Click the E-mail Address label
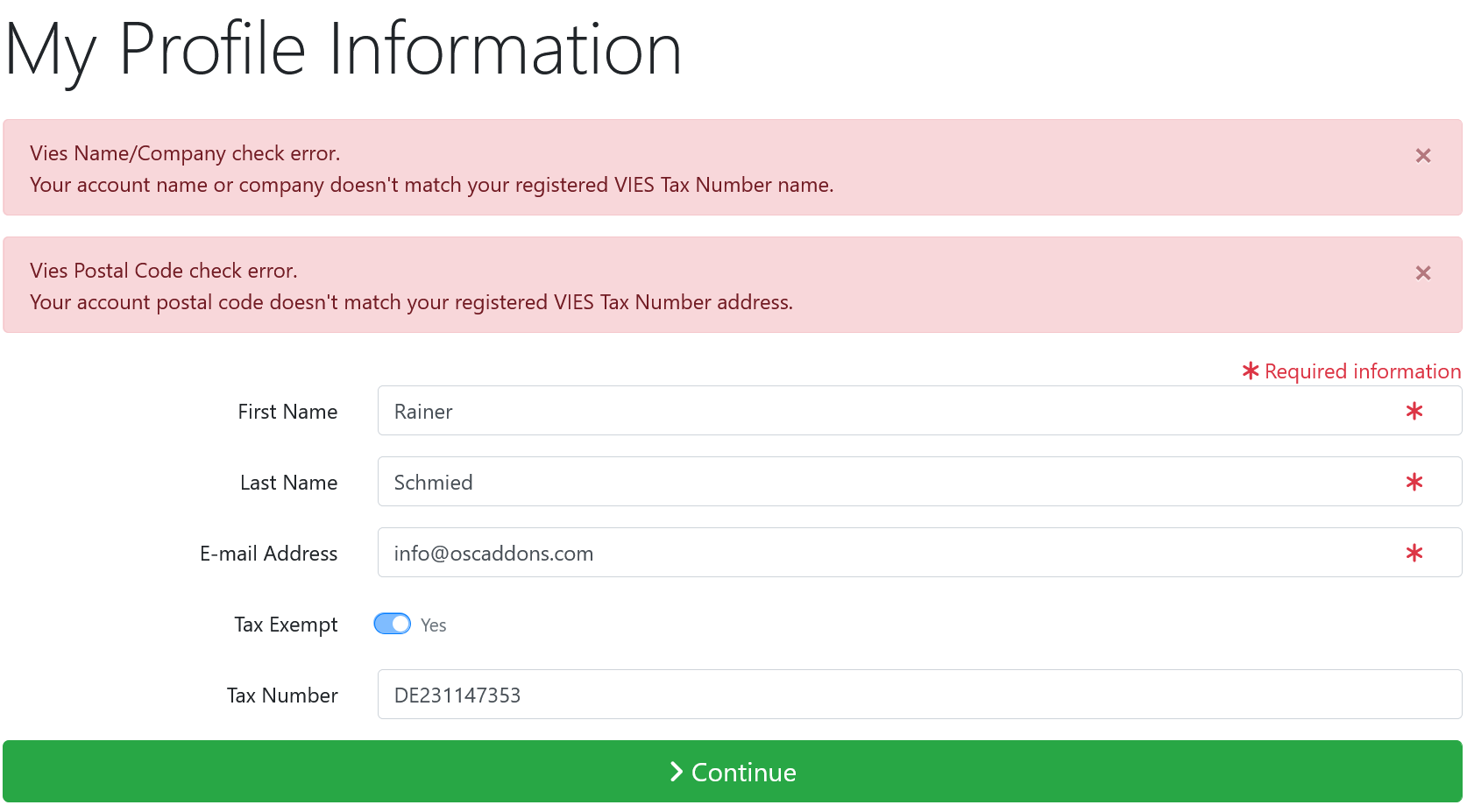The height and width of the screenshot is (812, 1467). [268, 554]
